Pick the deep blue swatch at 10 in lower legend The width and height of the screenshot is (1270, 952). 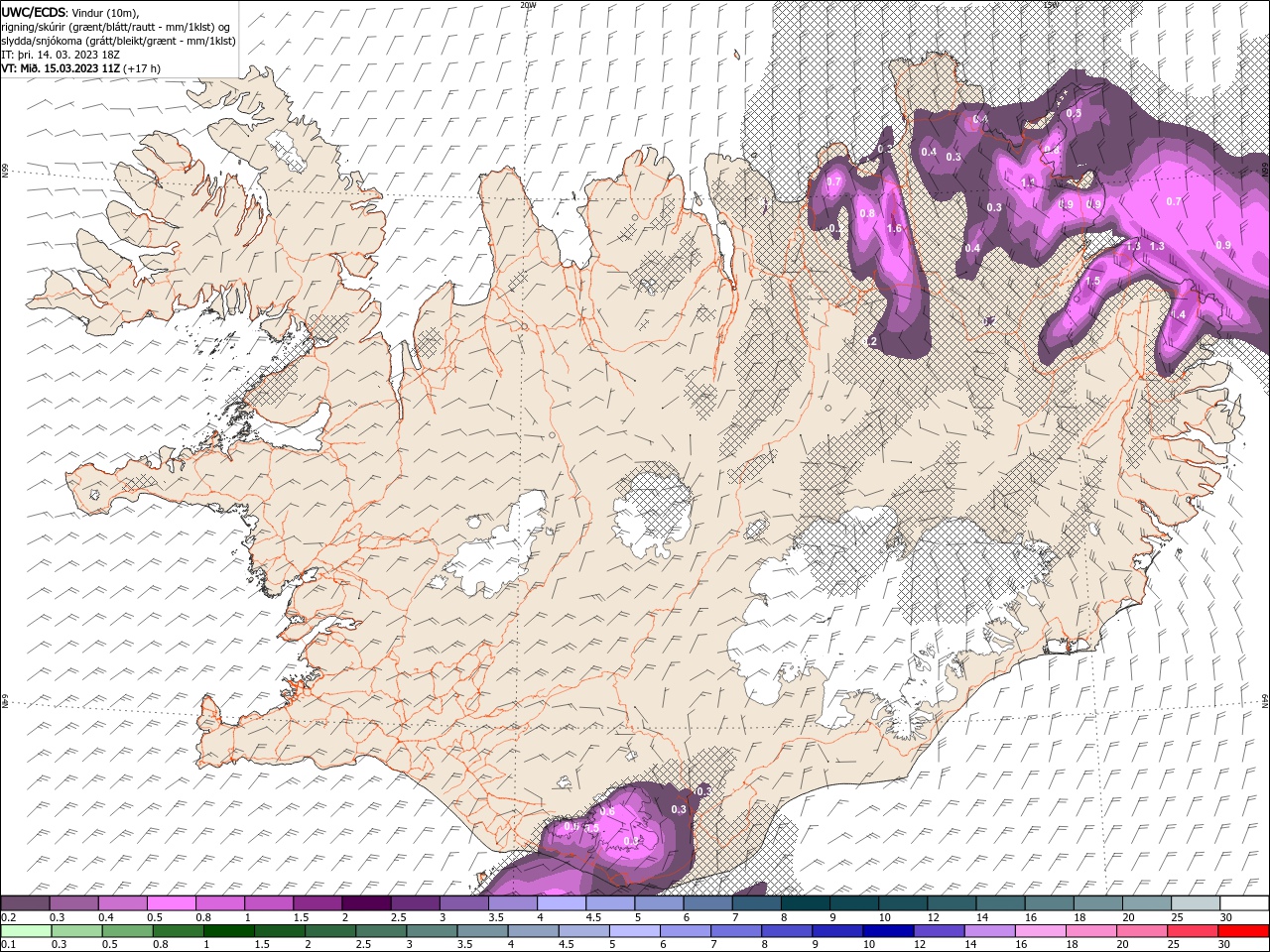[x=888, y=931]
